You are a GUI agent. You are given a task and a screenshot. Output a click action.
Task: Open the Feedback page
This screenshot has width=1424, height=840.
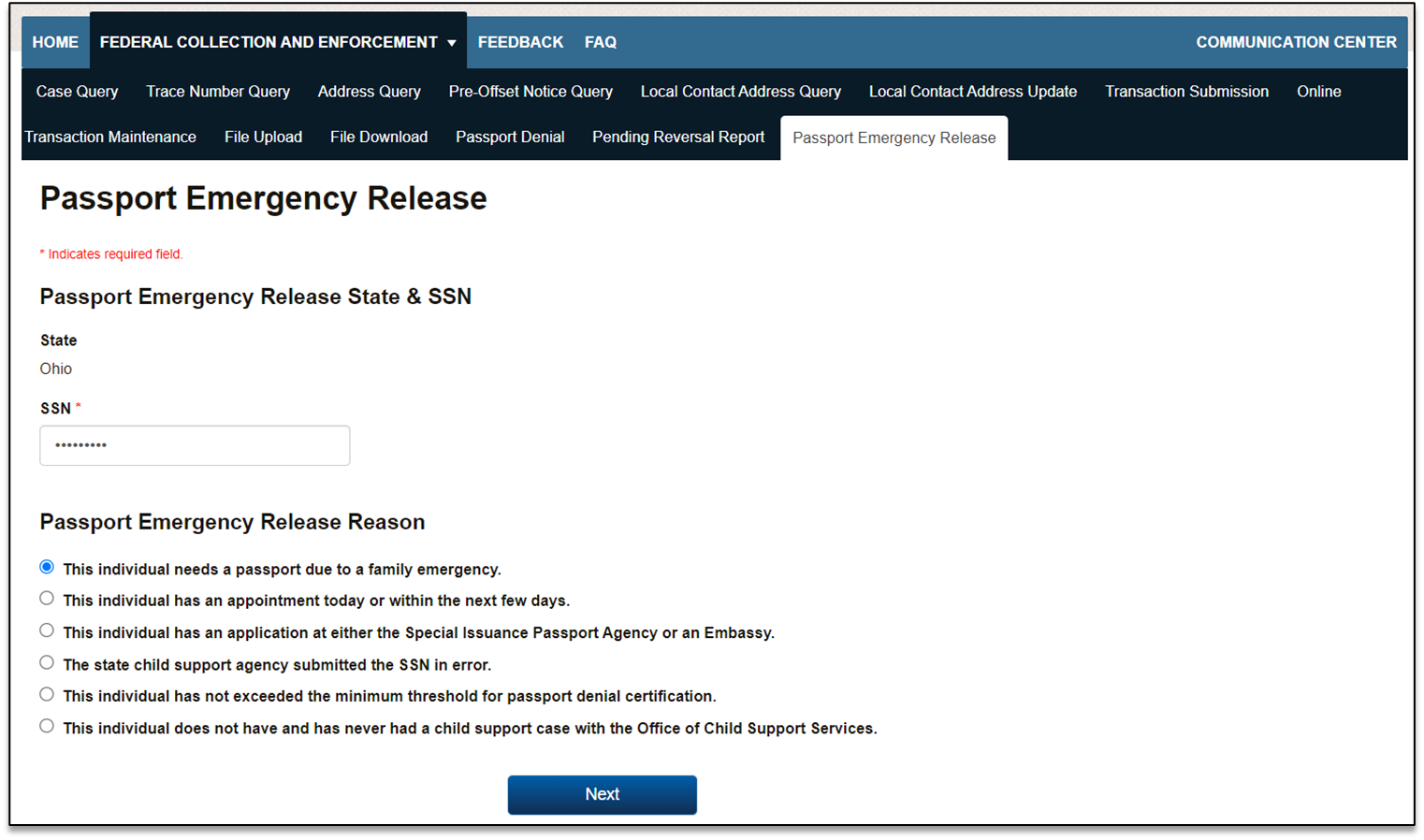pos(520,42)
